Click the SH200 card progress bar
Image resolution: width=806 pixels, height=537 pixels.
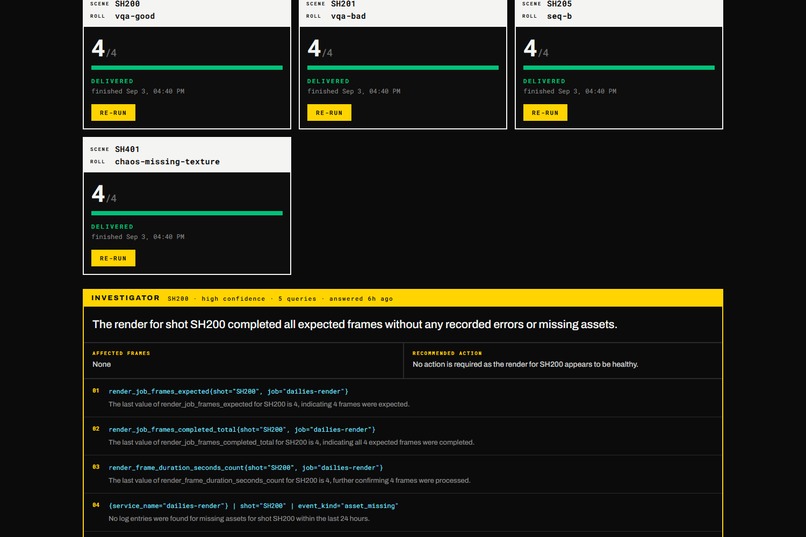coord(187,67)
